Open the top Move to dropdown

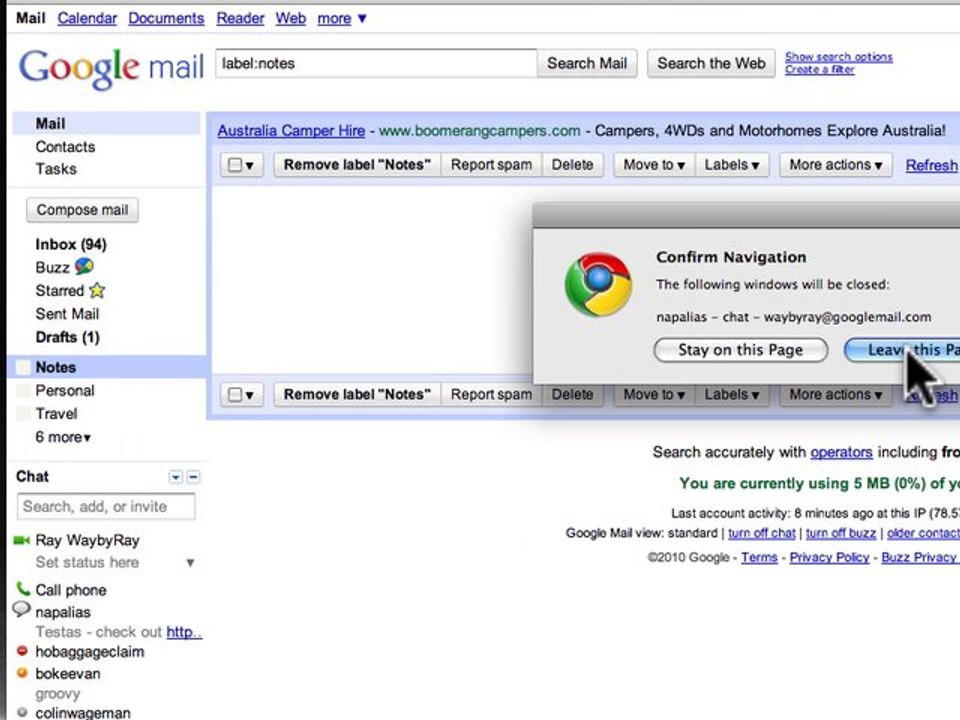point(654,165)
